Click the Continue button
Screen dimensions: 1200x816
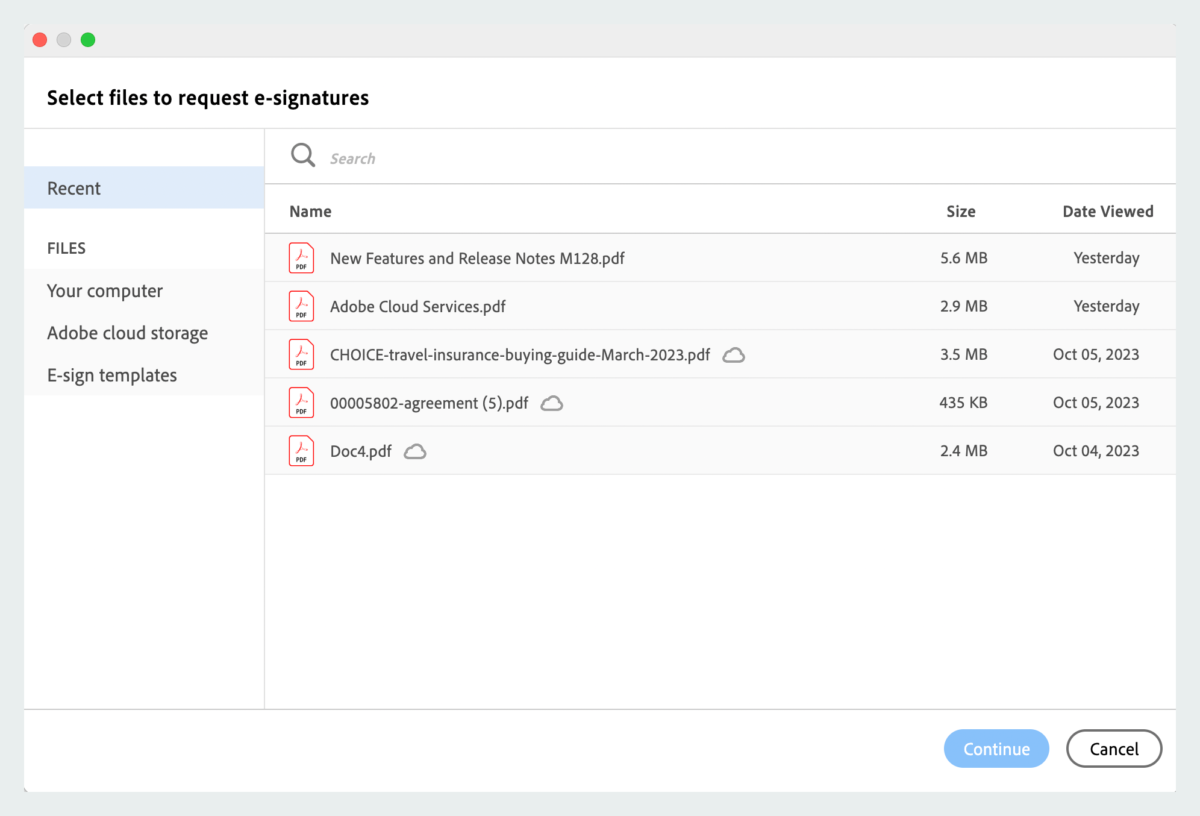tap(996, 749)
